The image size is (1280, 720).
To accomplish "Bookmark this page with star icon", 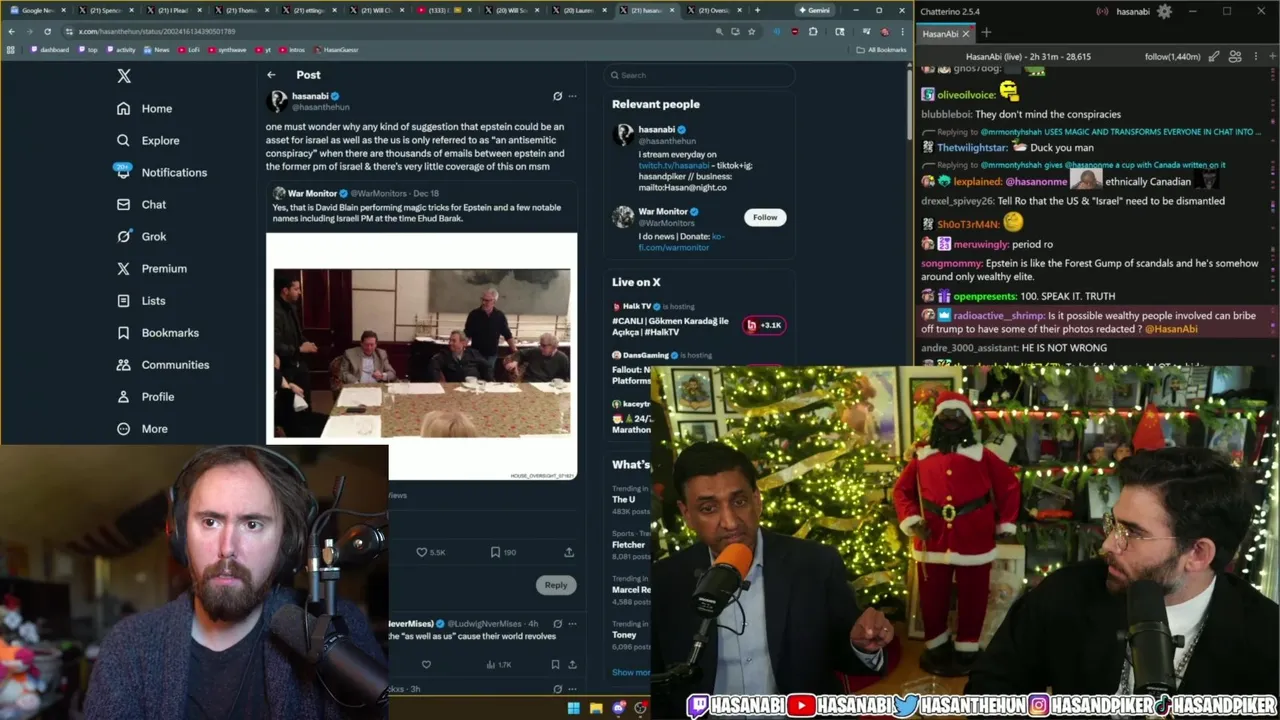I will (x=751, y=31).
